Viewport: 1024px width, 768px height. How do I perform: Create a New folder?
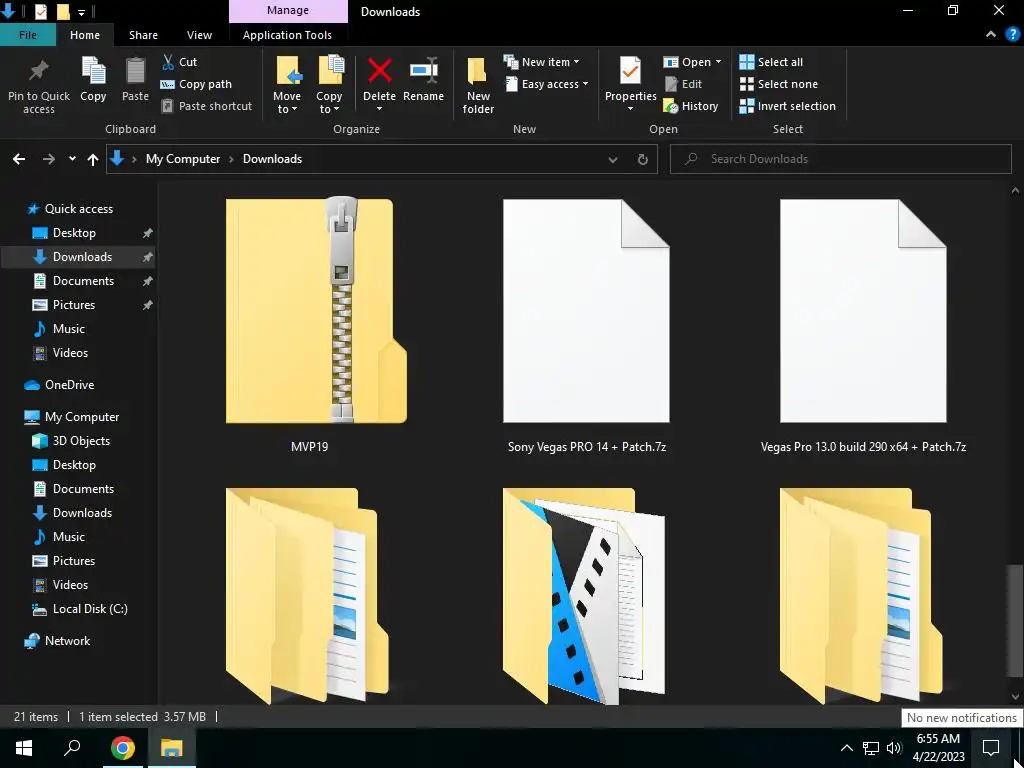[x=478, y=86]
